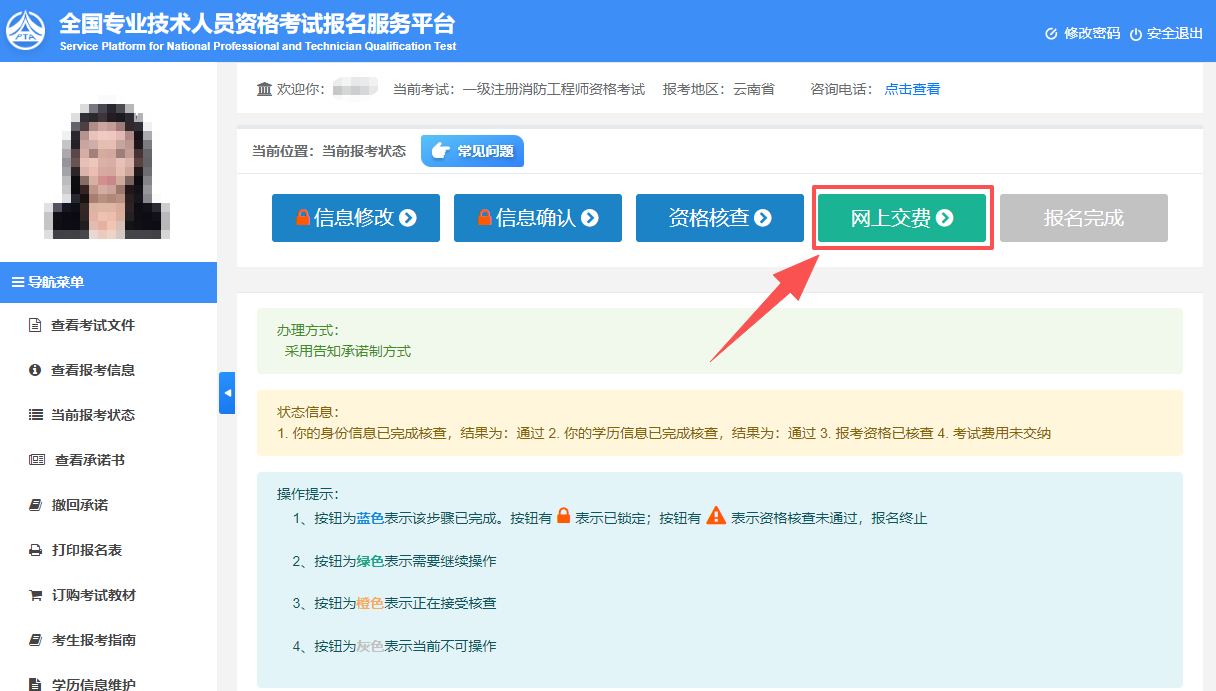Click the check icon beside 修改密码
Viewport: 1216px width, 691px height.
tap(1051, 34)
